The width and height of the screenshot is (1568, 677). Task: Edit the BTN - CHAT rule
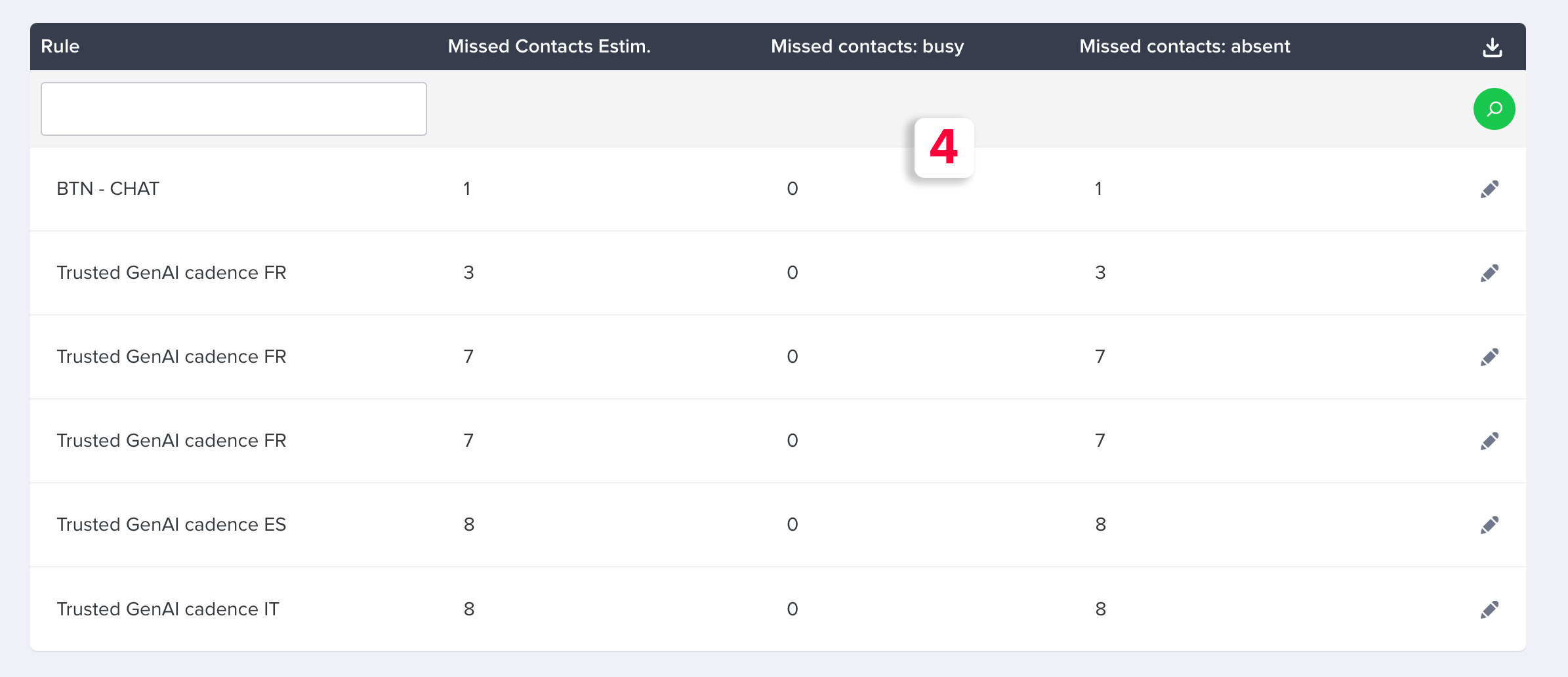[1489, 190]
